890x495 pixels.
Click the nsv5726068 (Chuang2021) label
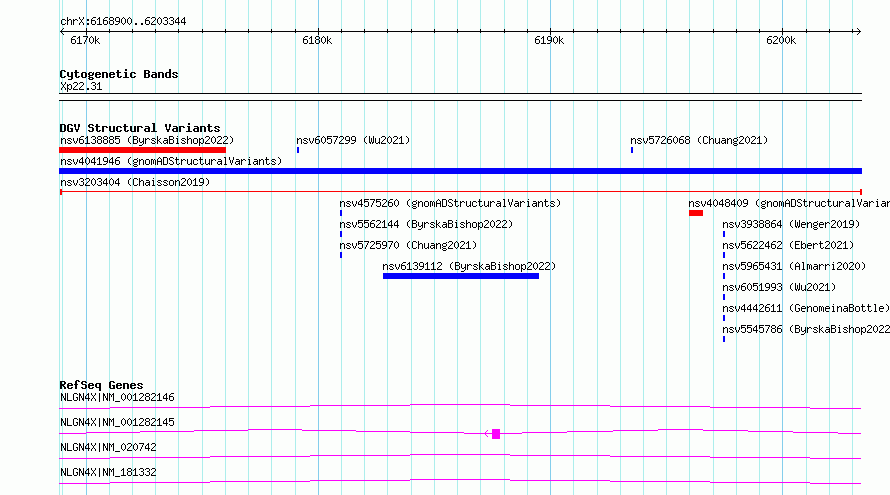point(699,140)
